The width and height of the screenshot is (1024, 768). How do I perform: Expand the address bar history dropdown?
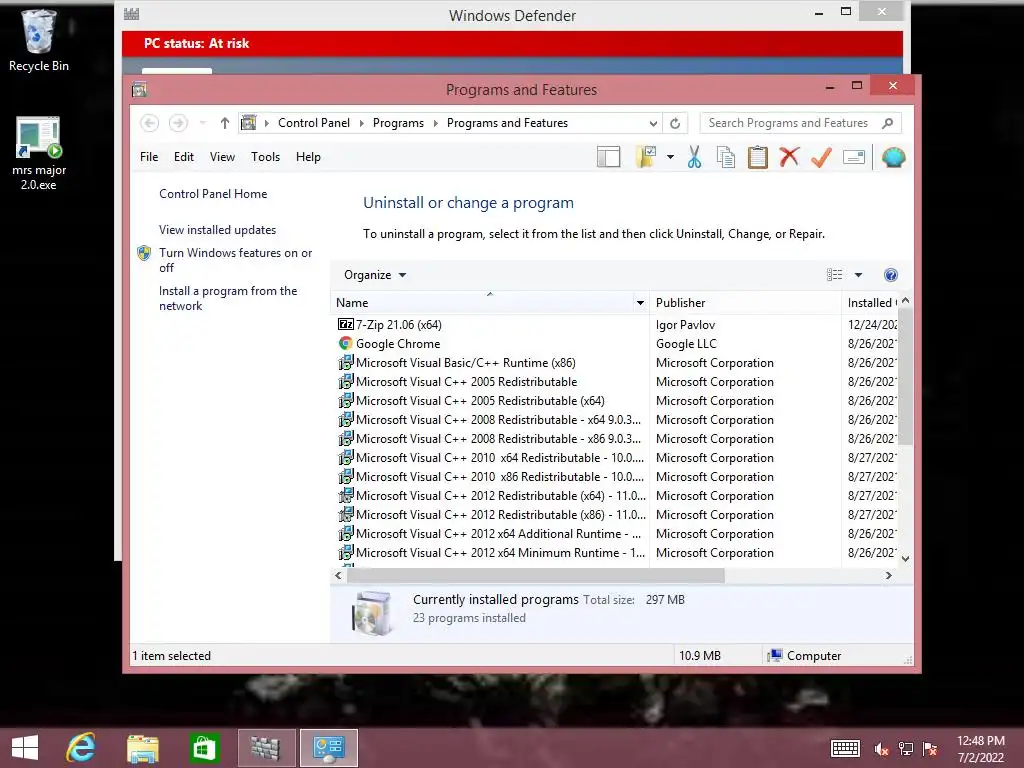click(x=653, y=123)
